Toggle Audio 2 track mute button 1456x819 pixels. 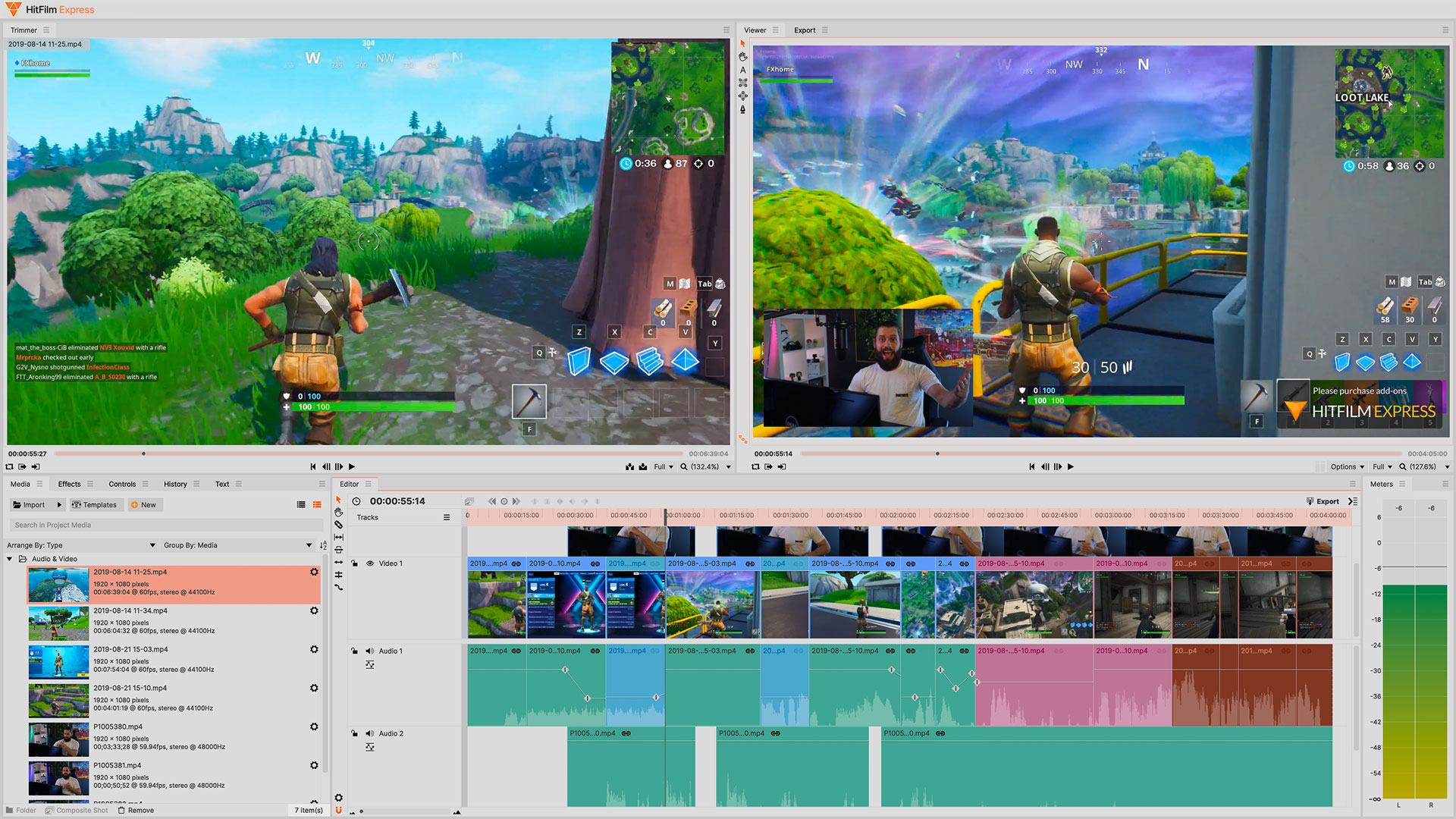369,733
